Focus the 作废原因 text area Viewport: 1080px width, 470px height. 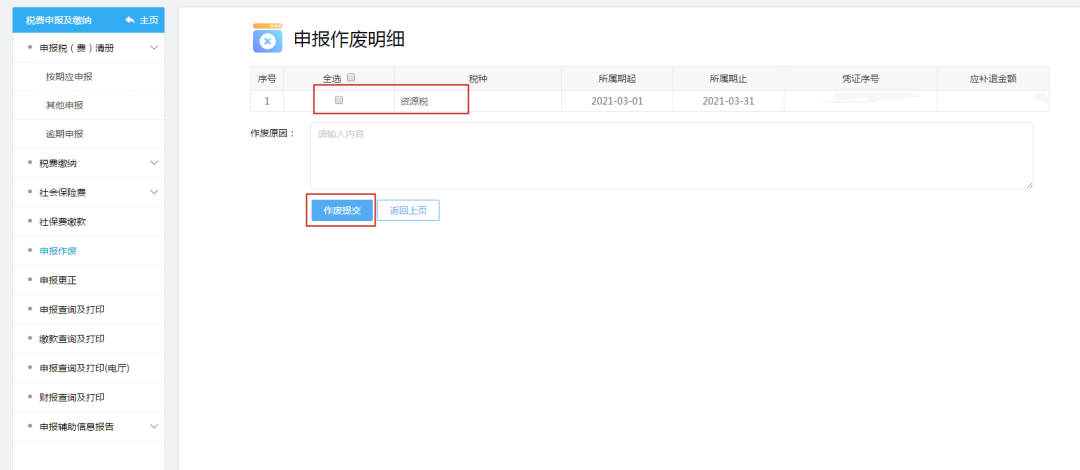click(x=672, y=156)
